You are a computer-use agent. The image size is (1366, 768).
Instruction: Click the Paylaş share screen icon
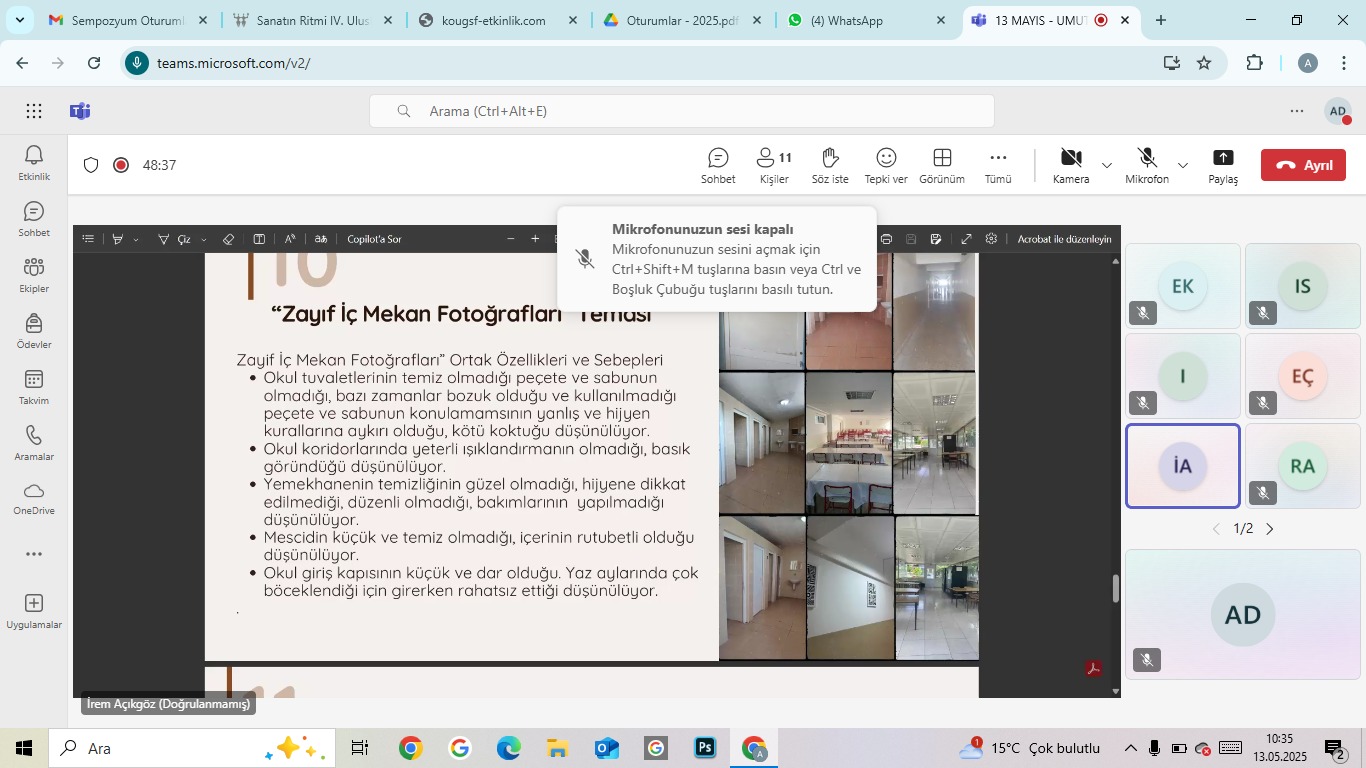point(1222,165)
